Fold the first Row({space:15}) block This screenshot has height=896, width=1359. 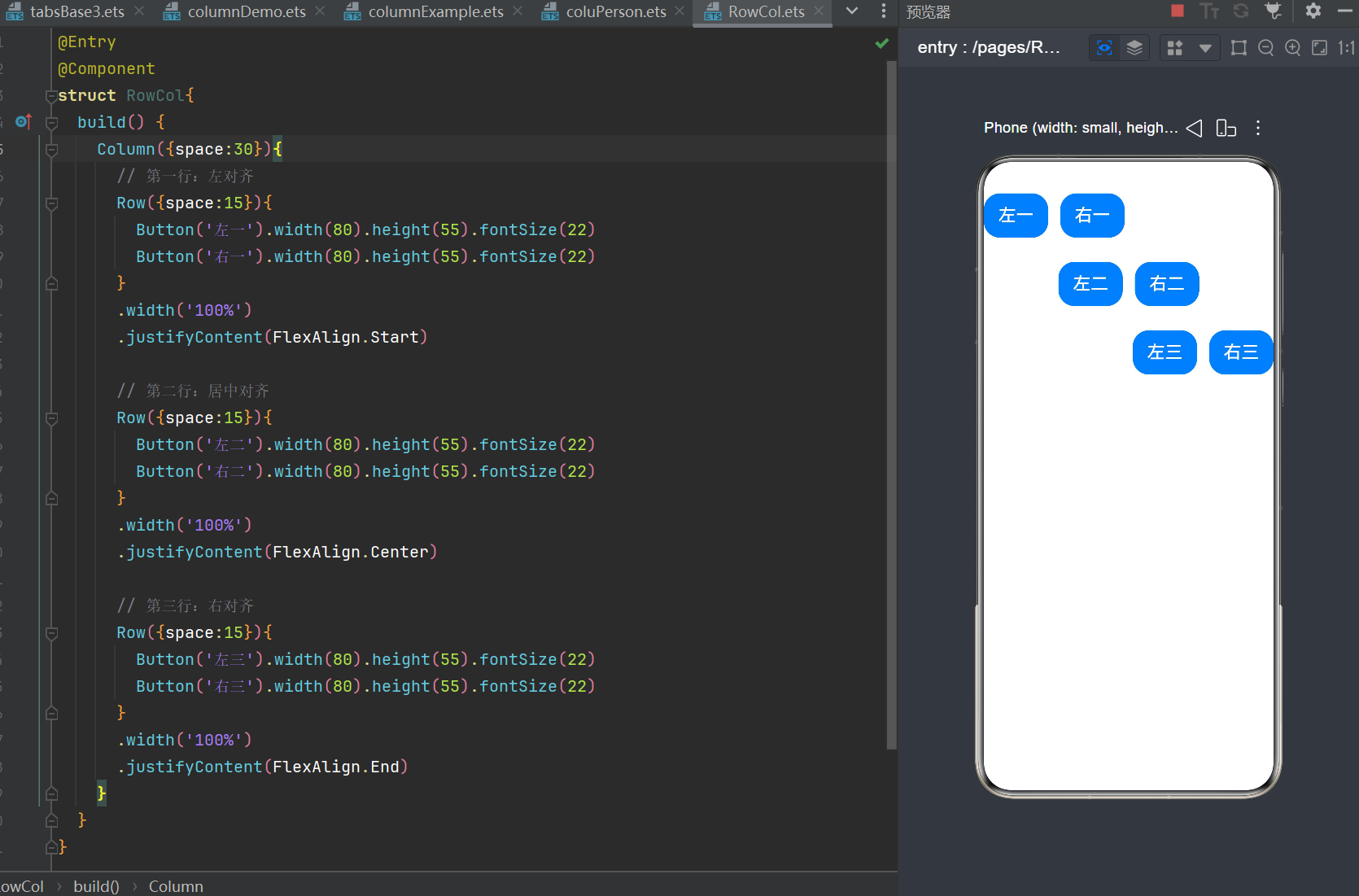51,203
